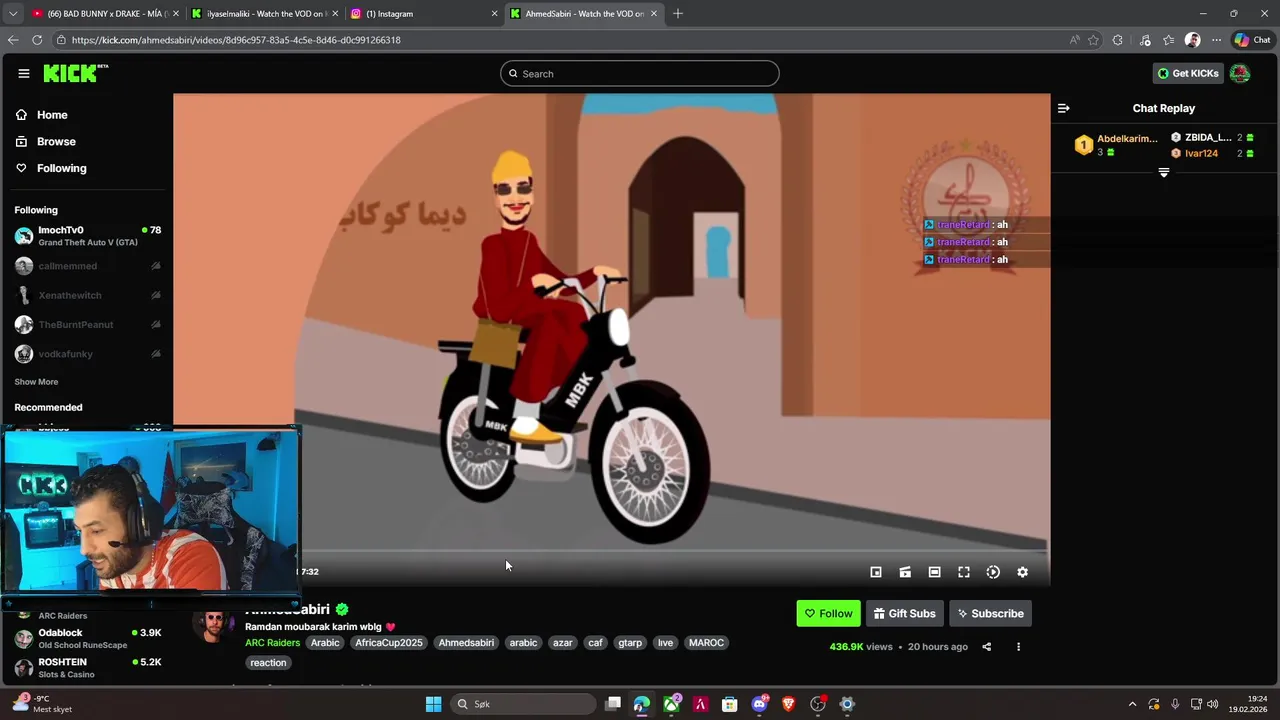
Task: Show hidden system tray icons
Action: pyautogui.click(x=1132, y=704)
